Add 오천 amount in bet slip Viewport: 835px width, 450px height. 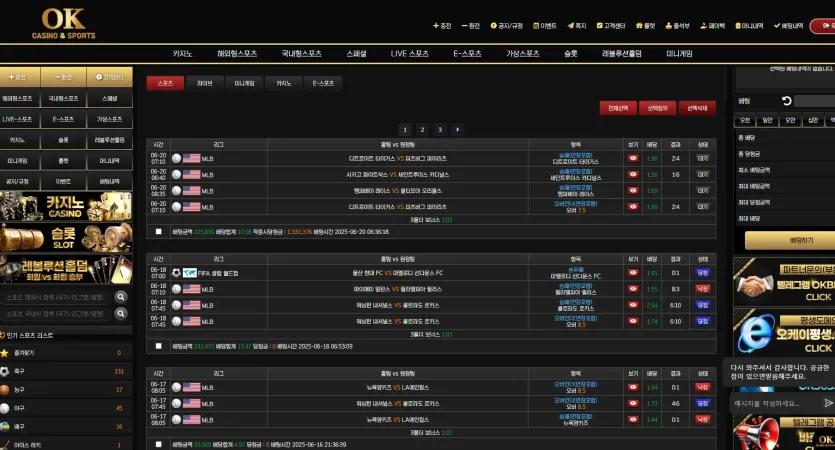tap(745, 120)
